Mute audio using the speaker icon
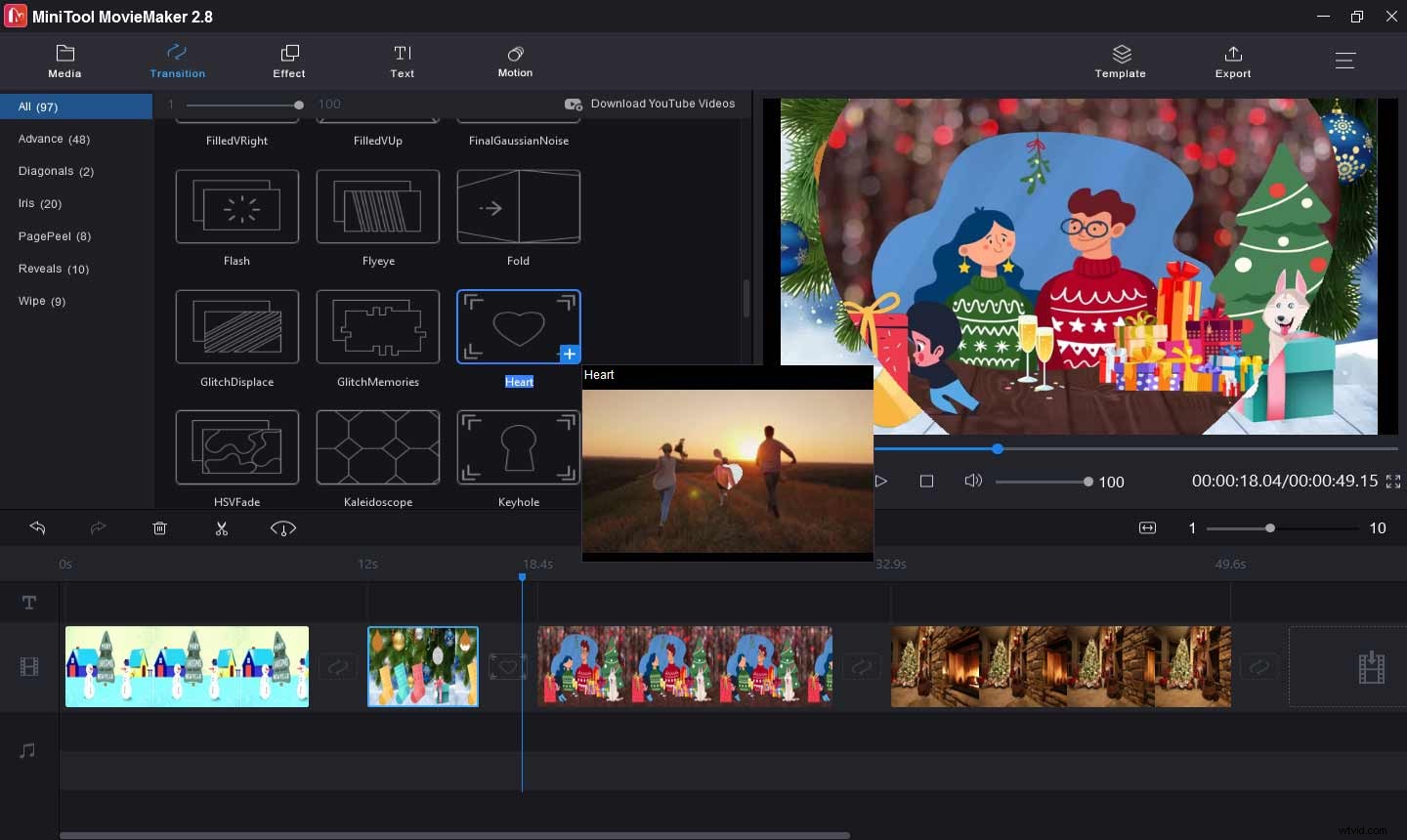Image resolution: width=1407 pixels, height=840 pixels. (x=972, y=481)
